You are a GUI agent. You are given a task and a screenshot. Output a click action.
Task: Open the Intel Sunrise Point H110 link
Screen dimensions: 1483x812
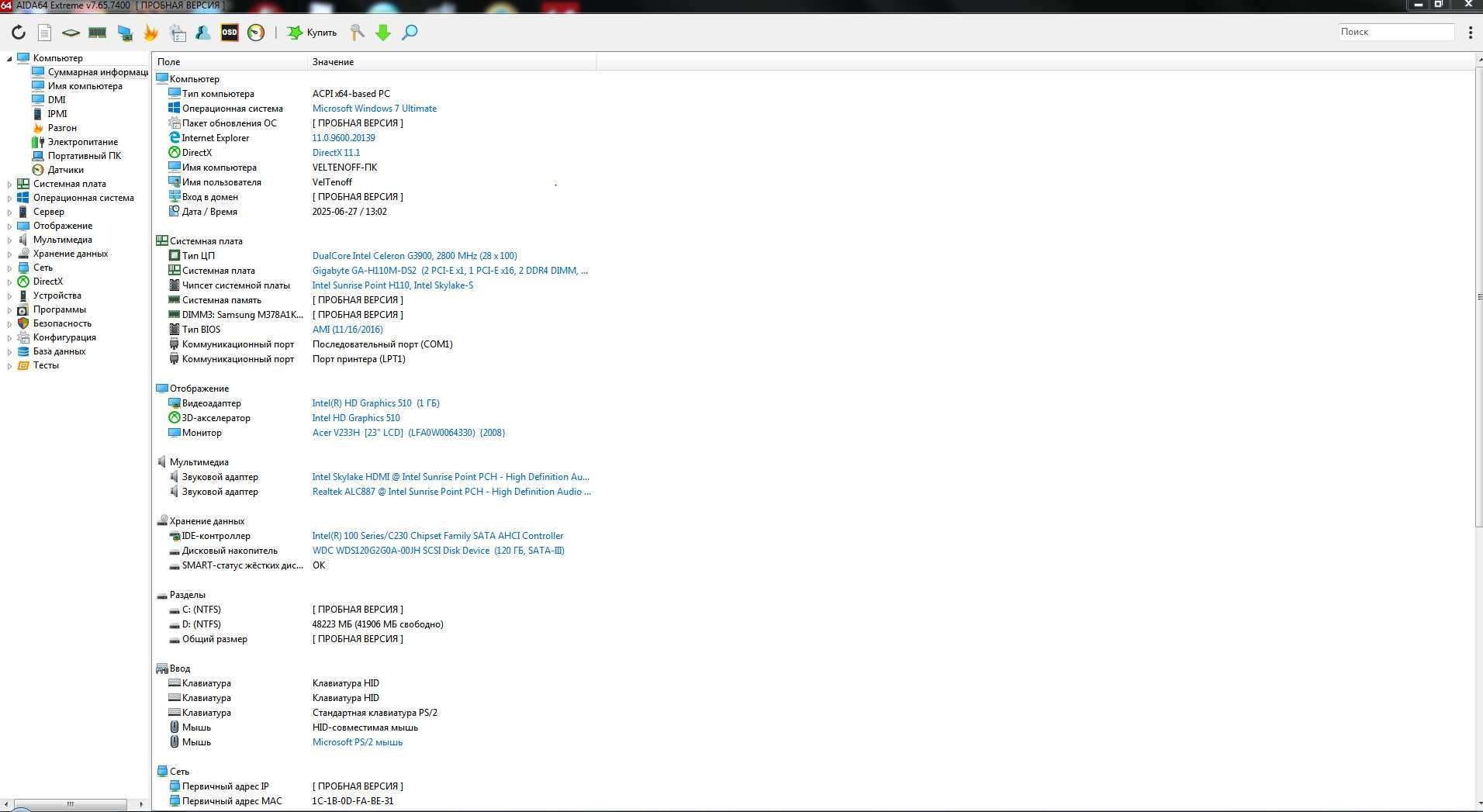[x=392, y=285]
